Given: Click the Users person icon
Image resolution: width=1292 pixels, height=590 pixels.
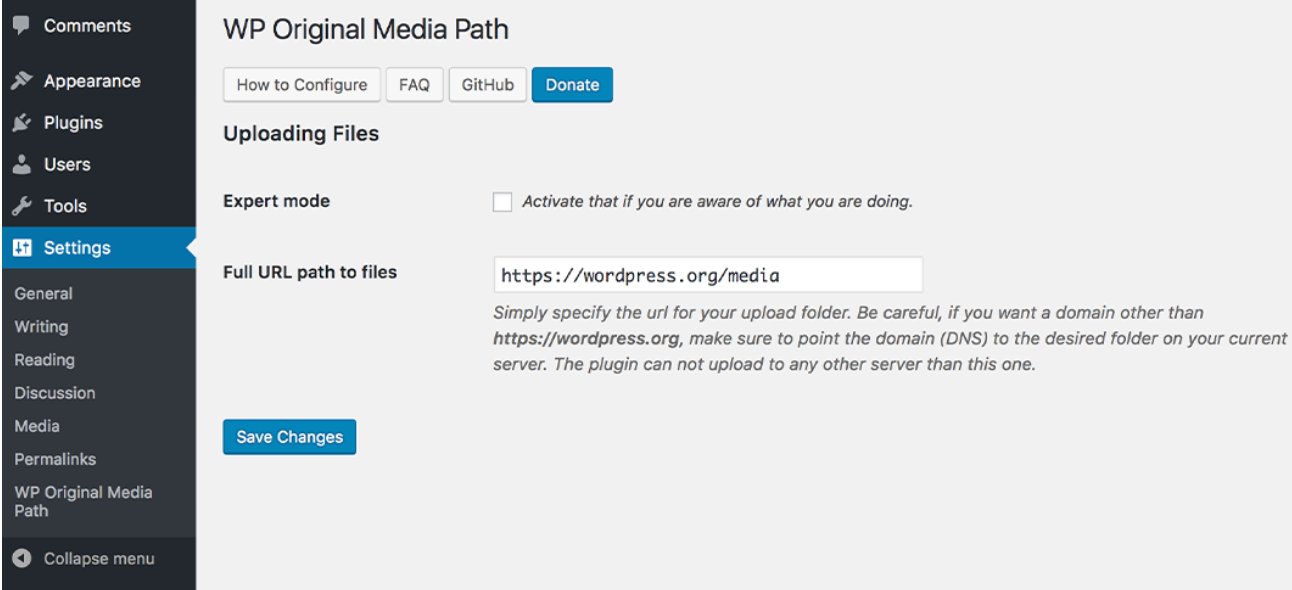Looking at the screenshot, I should (21, 165).
